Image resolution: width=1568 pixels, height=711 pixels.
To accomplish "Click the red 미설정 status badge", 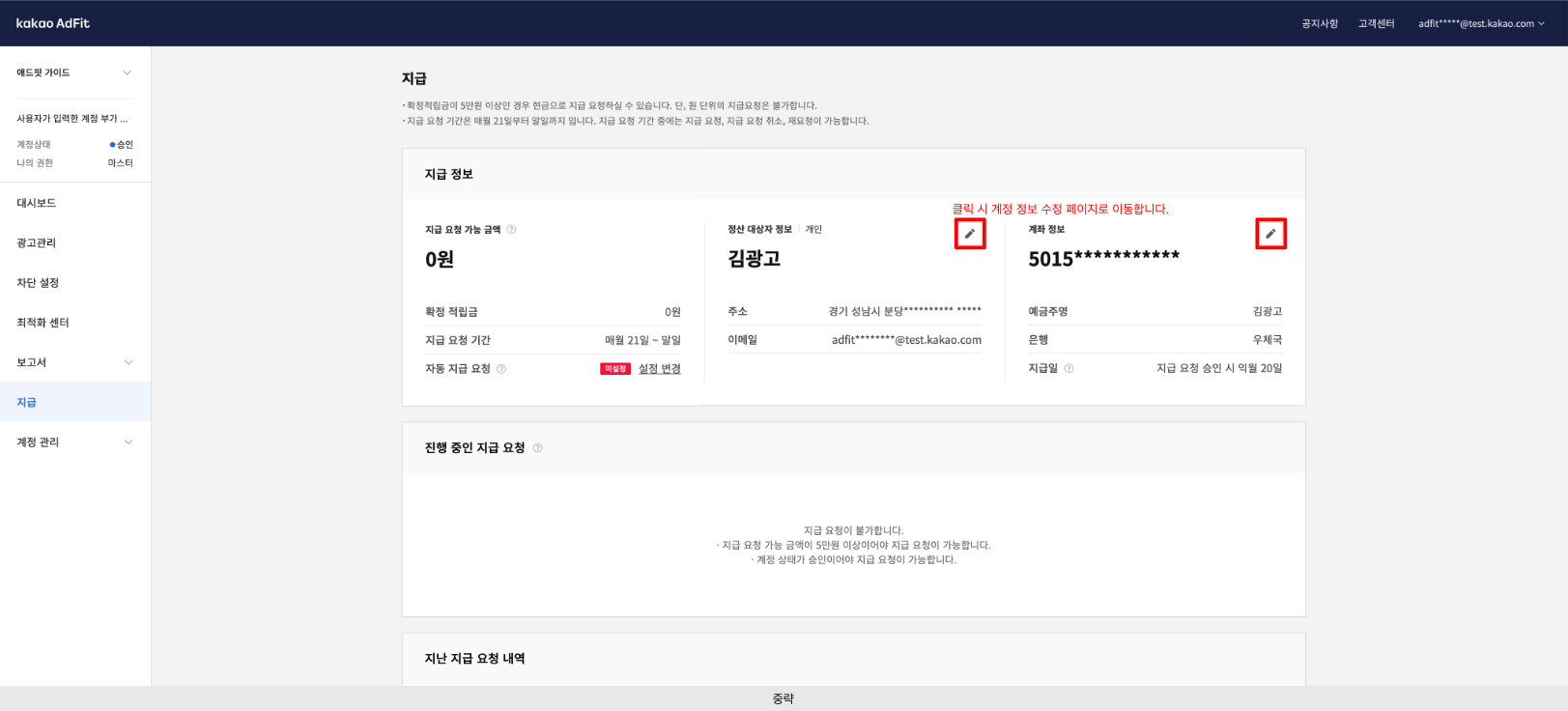I will coord(614,369).
